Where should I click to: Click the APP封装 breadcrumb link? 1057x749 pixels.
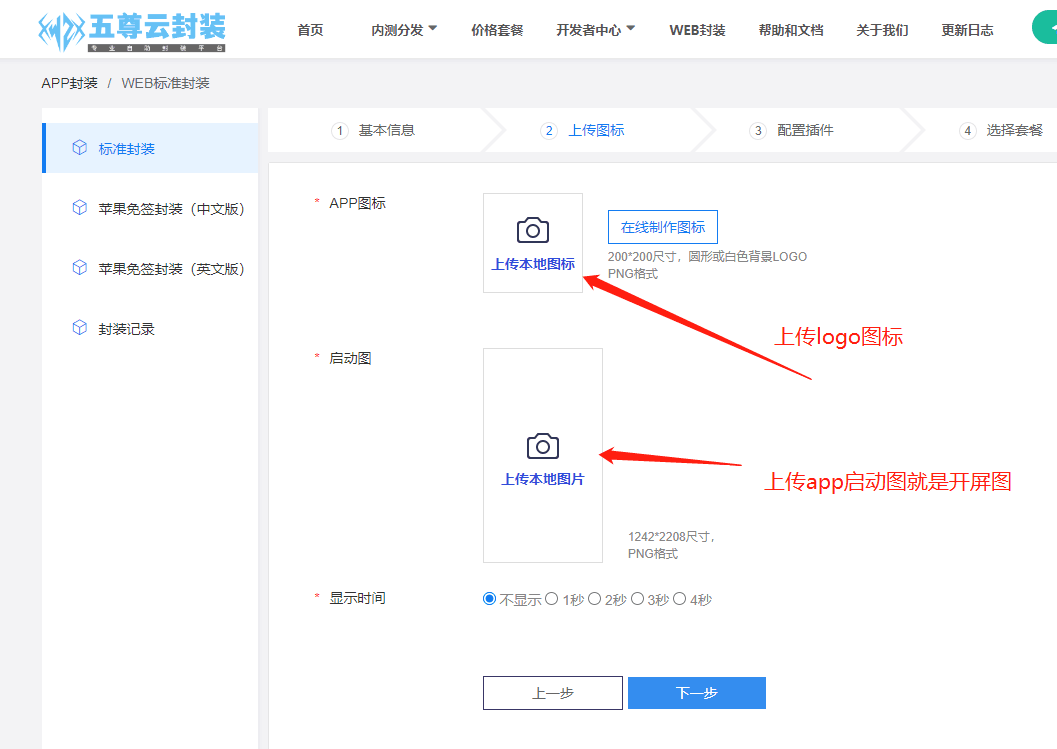69,83
